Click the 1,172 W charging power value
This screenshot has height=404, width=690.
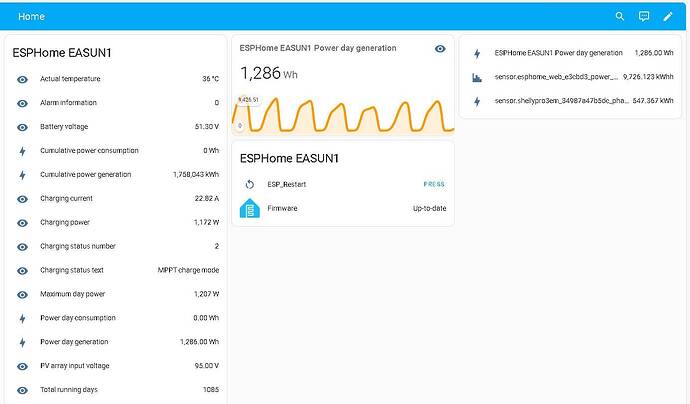206,222
